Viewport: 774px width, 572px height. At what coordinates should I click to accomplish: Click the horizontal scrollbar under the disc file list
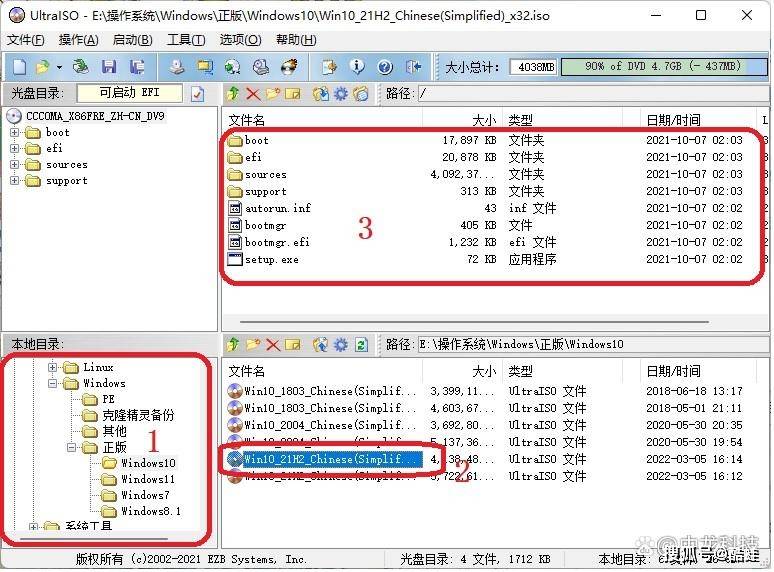[x=474, y=322]
